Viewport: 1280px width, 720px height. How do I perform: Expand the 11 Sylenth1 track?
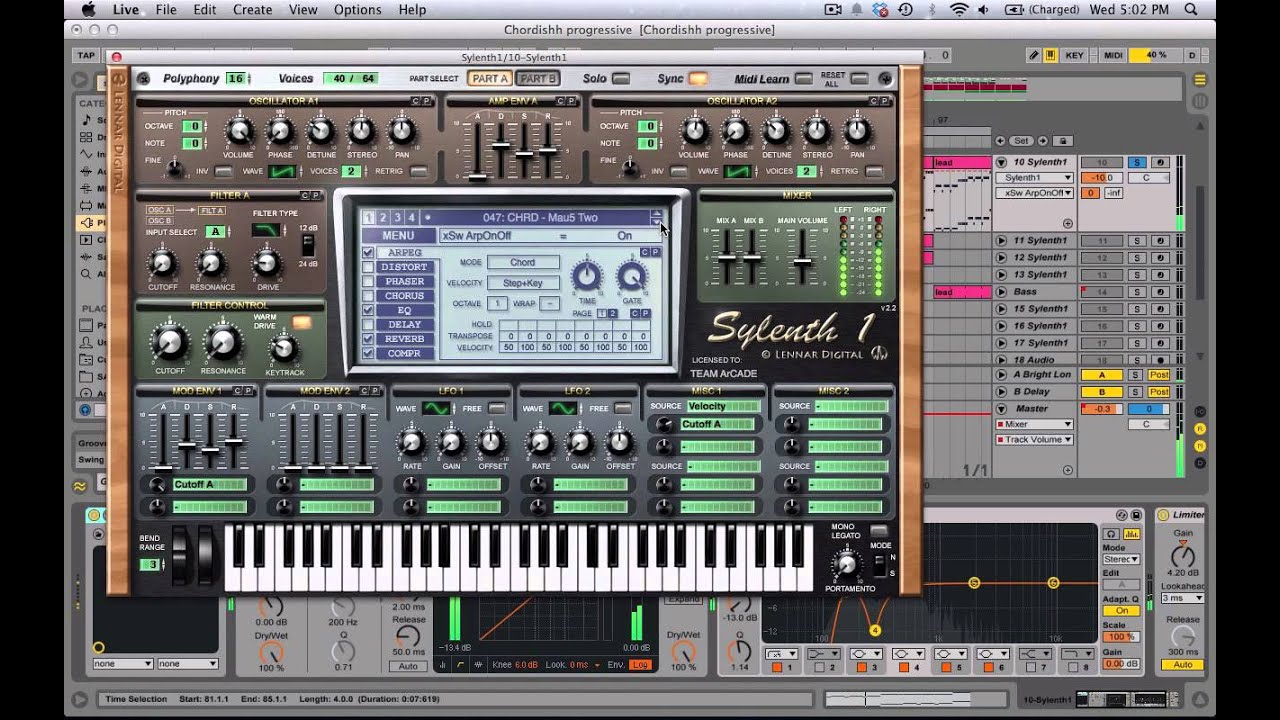tap(1001, 241)
